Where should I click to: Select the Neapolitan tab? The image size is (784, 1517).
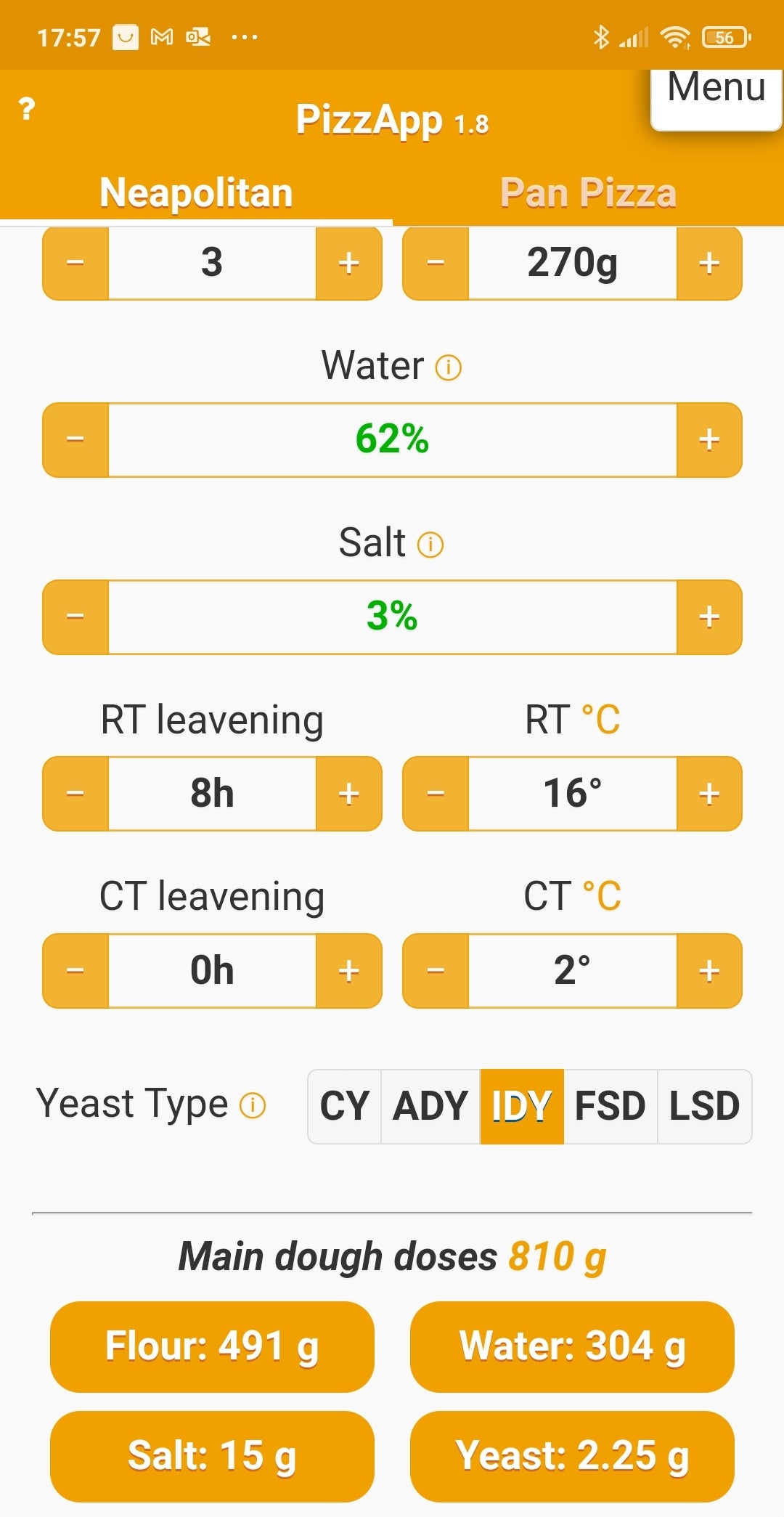point(196,193)
